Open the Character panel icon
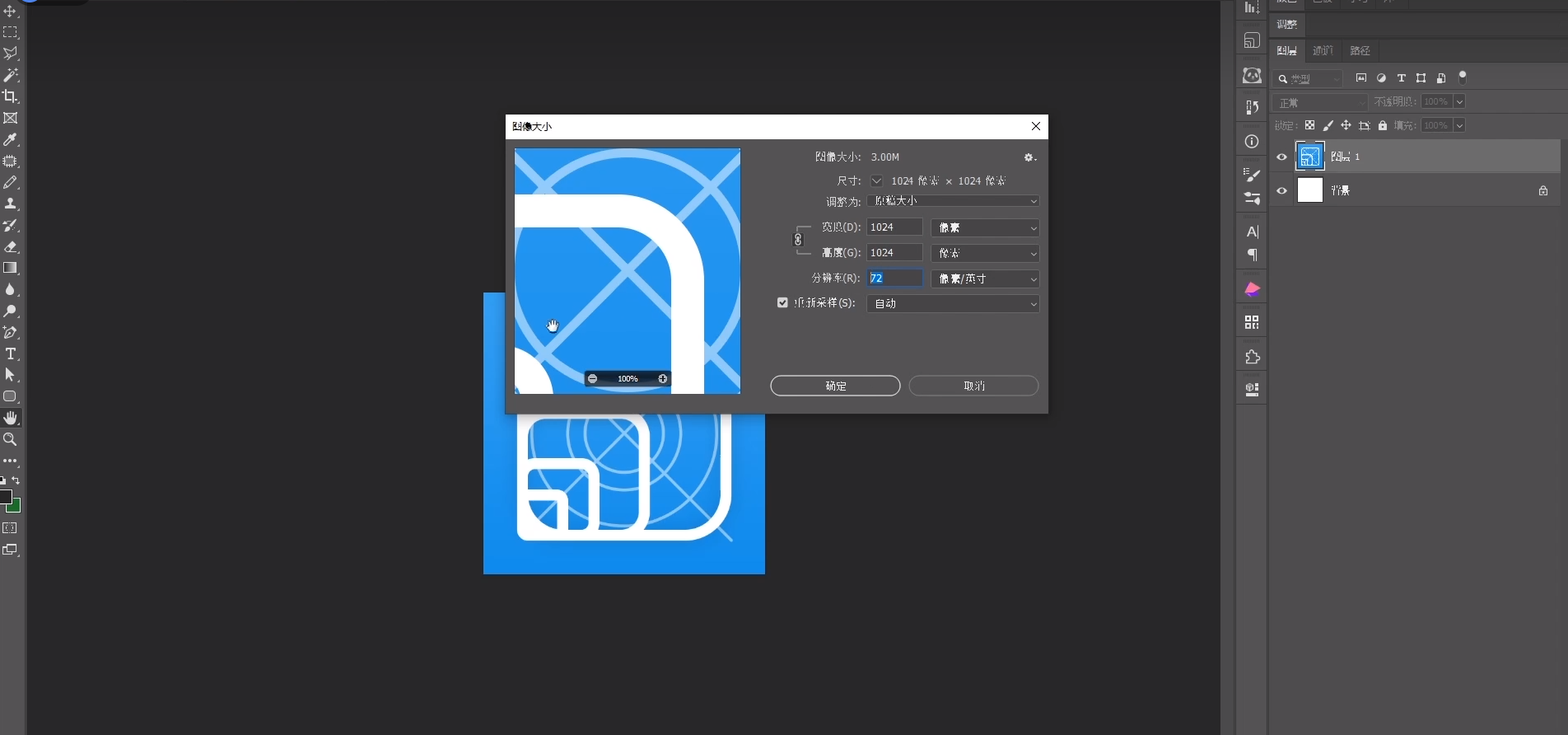This screenshot has width=1568, height=735. click(1252, 232)
